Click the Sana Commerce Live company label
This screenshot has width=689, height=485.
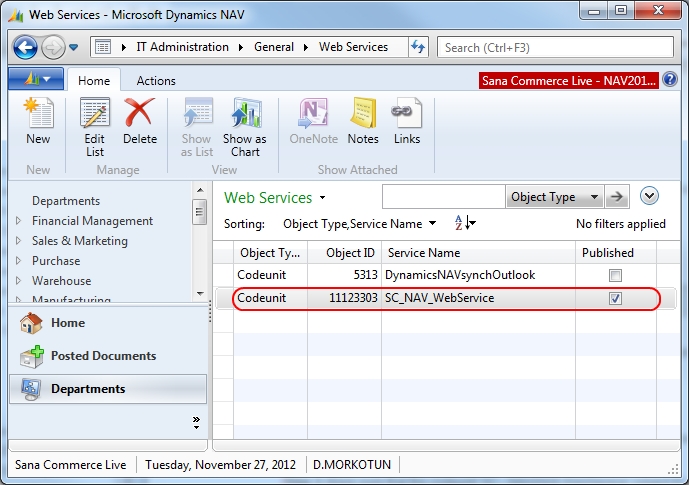click(569, 81)
